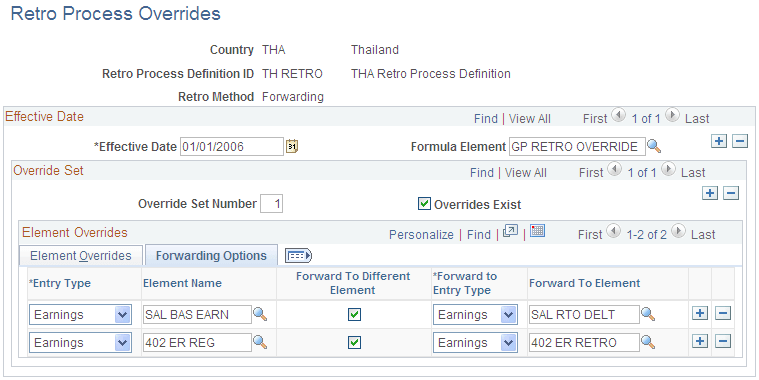Click the 402 ER RETRO forward element field
The image size is (759, 380).
tap(584, 343)
